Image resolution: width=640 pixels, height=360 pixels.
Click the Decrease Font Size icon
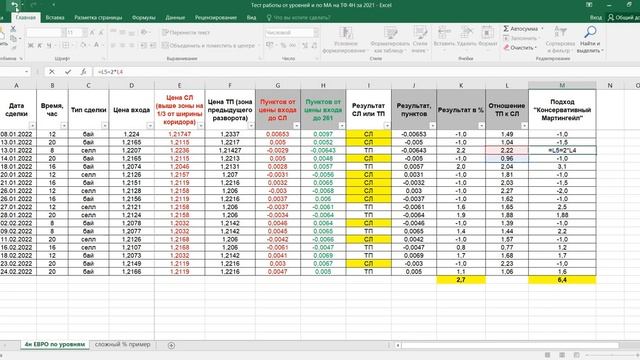(101, 33)
